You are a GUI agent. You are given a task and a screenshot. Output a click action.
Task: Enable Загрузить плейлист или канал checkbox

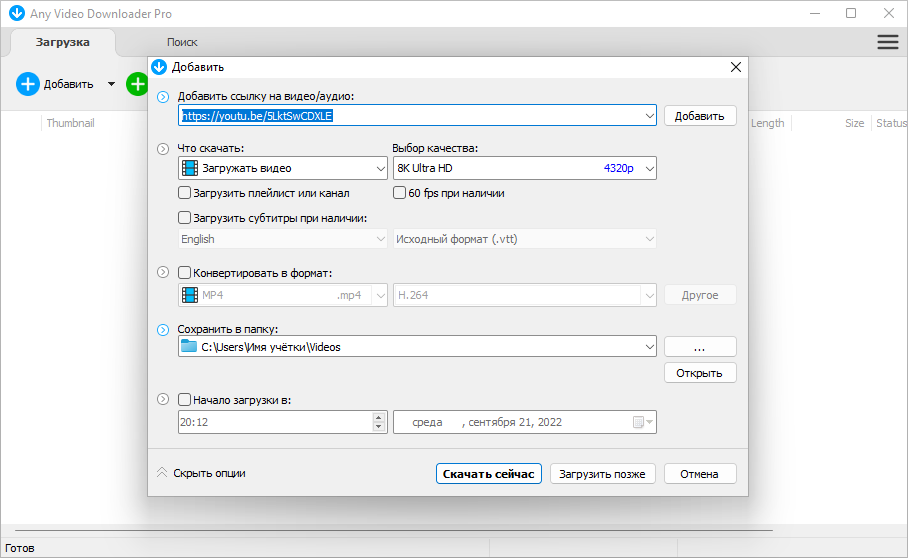(x=184, y=192)
